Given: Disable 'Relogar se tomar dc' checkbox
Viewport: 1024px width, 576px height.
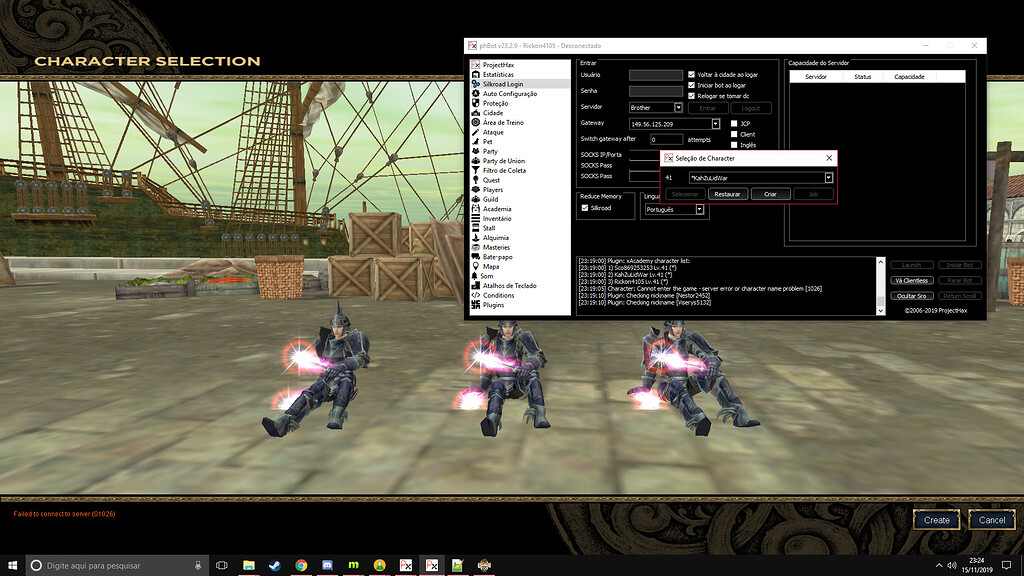Looking at the screenshot, I should click(692, 96).
